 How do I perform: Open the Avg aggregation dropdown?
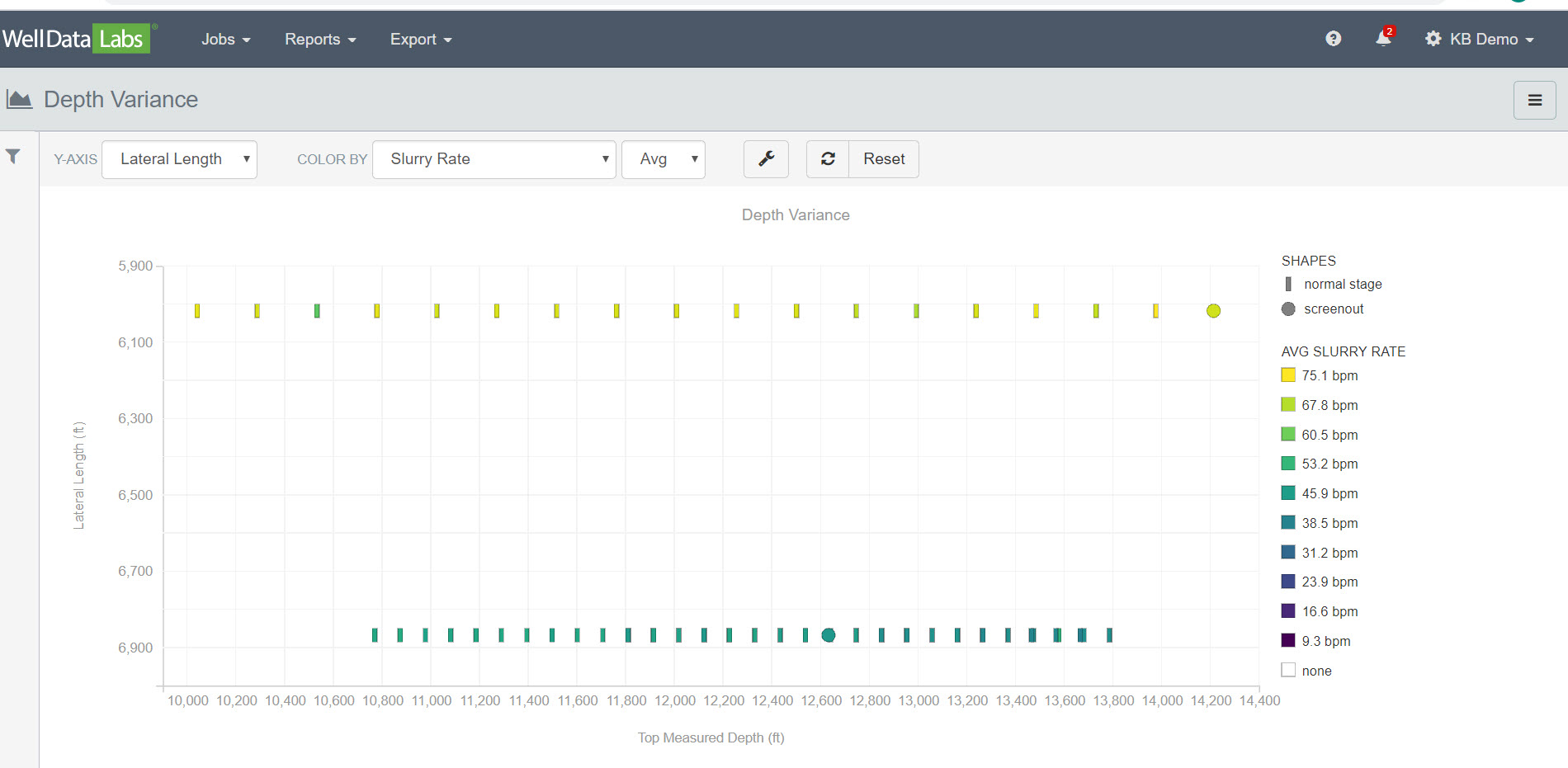click(x=663, y=159)
